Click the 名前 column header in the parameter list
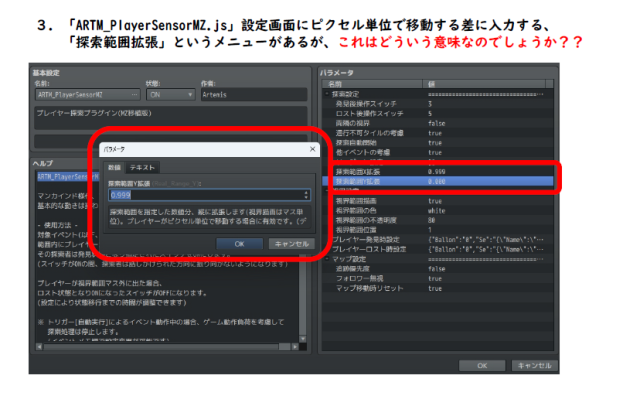 coord(372,84)
